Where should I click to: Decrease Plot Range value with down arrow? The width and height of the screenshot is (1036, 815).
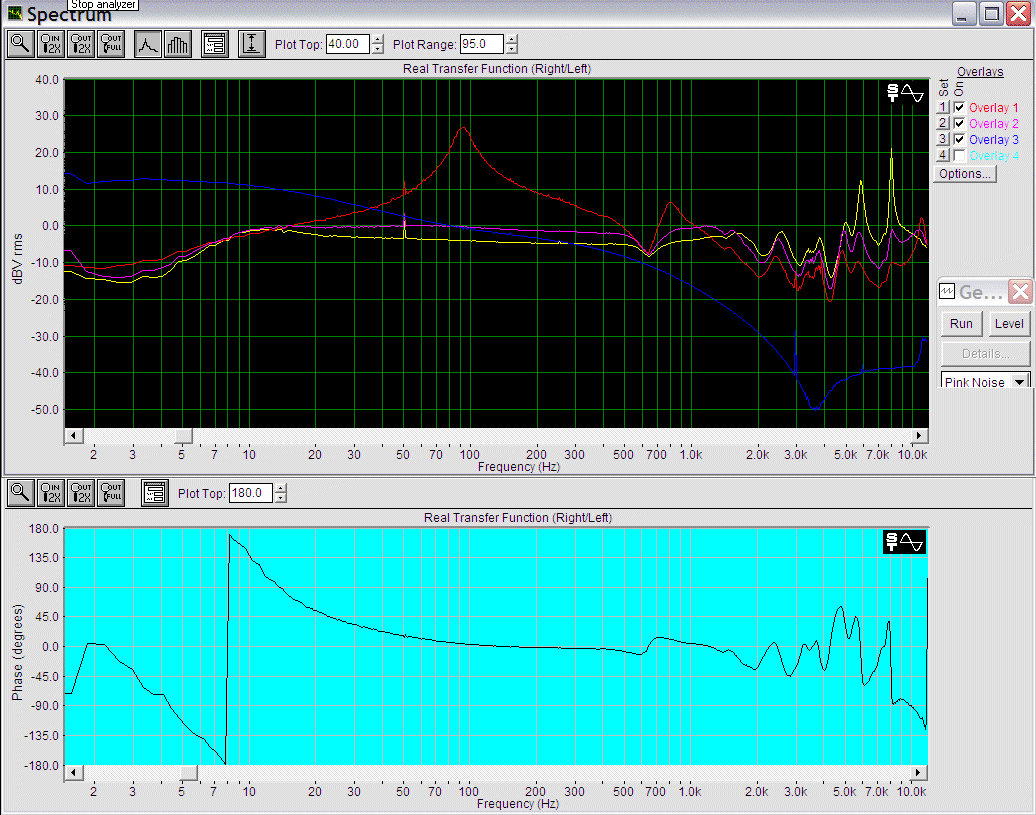[511, 50]
